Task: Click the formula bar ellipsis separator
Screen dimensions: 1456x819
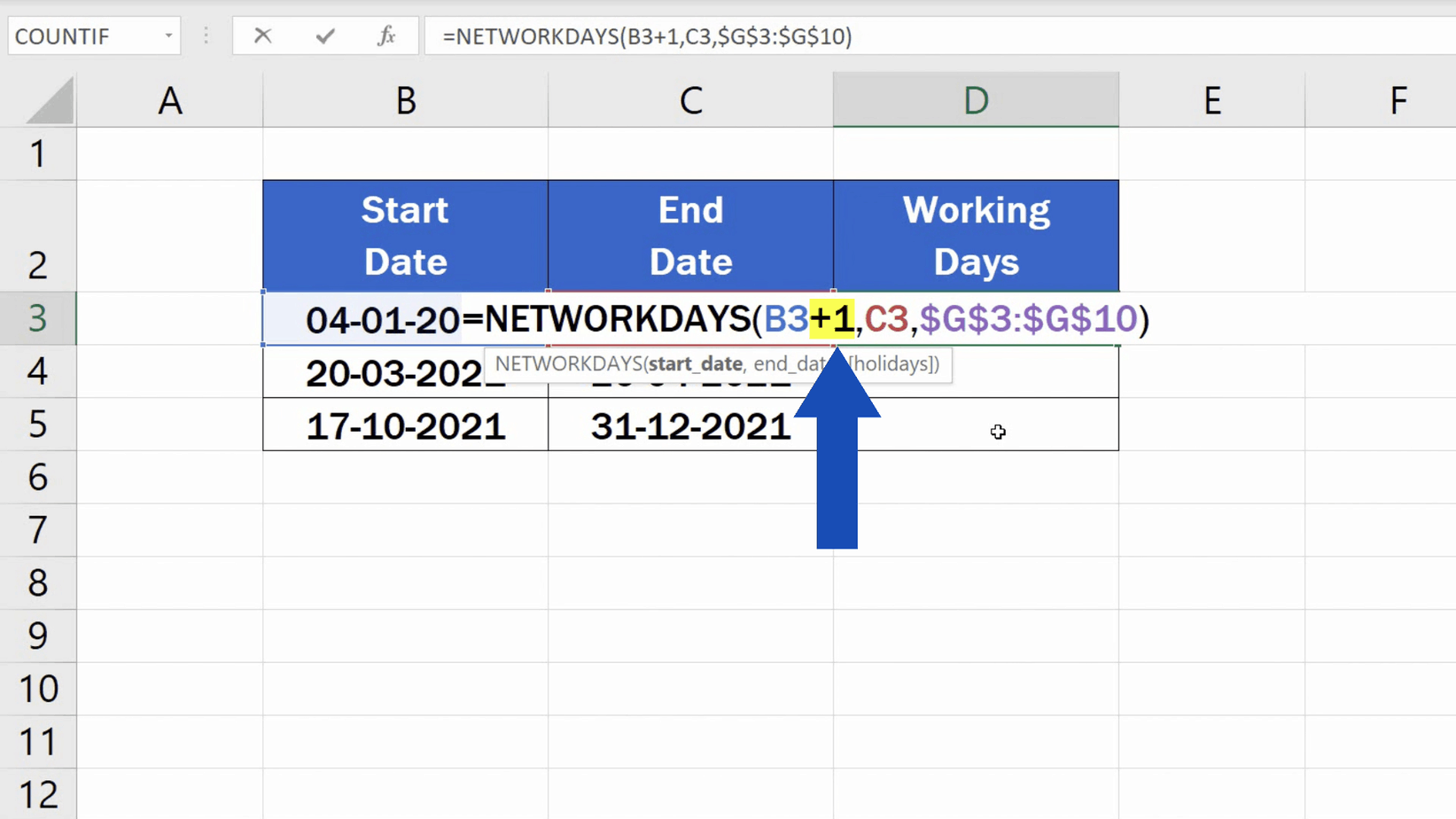Action: click(206, 35)
